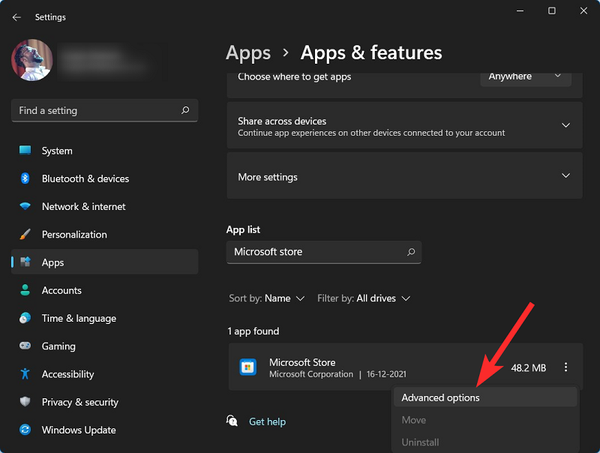Open the System settings icon

pos(25,151)
